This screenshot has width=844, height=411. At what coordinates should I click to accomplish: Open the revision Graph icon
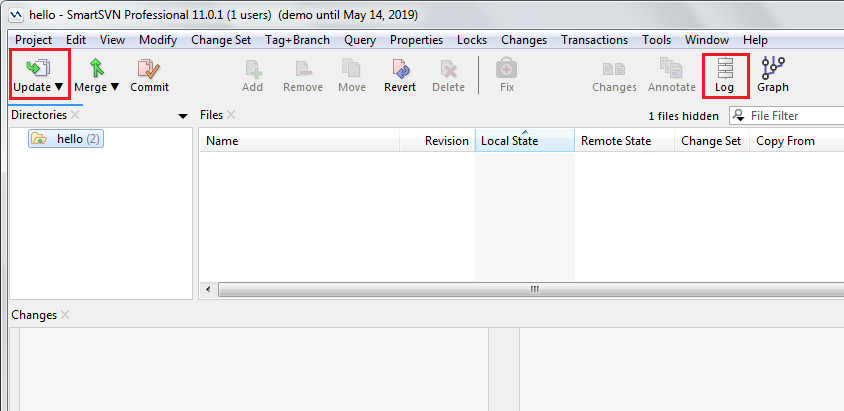click(773, 68)
